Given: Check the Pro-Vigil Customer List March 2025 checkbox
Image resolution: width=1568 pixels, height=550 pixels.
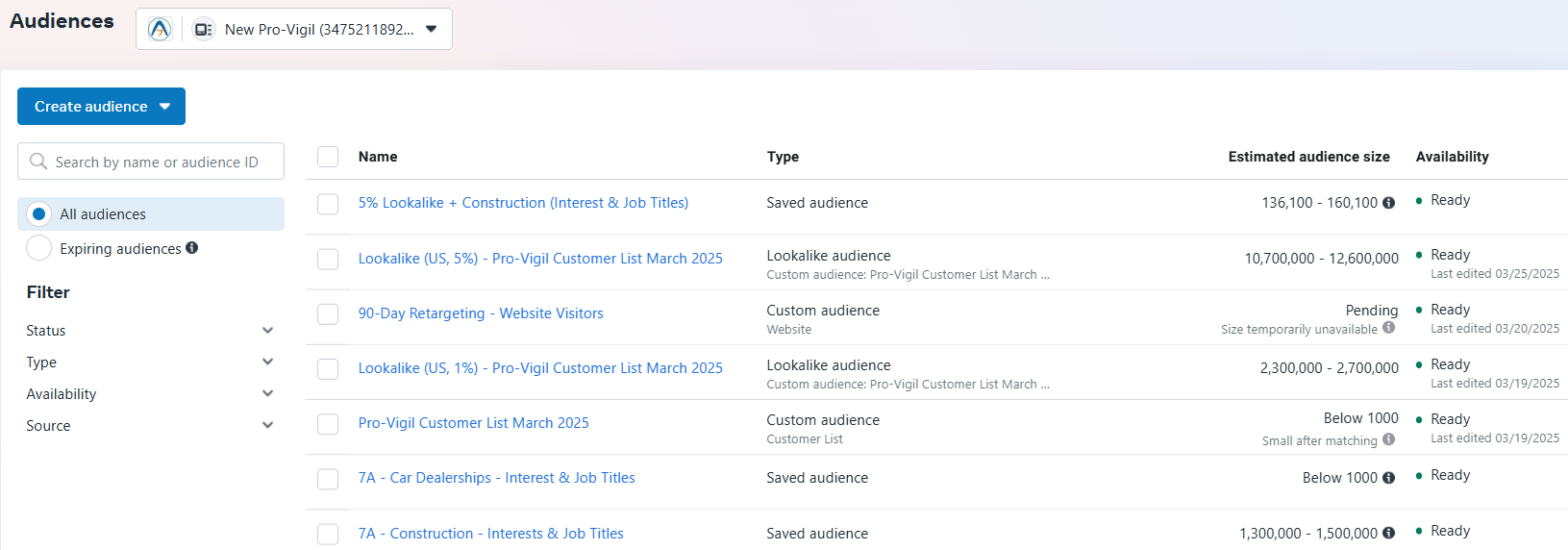Looking at the screenshot, I should tap(328, 424).
